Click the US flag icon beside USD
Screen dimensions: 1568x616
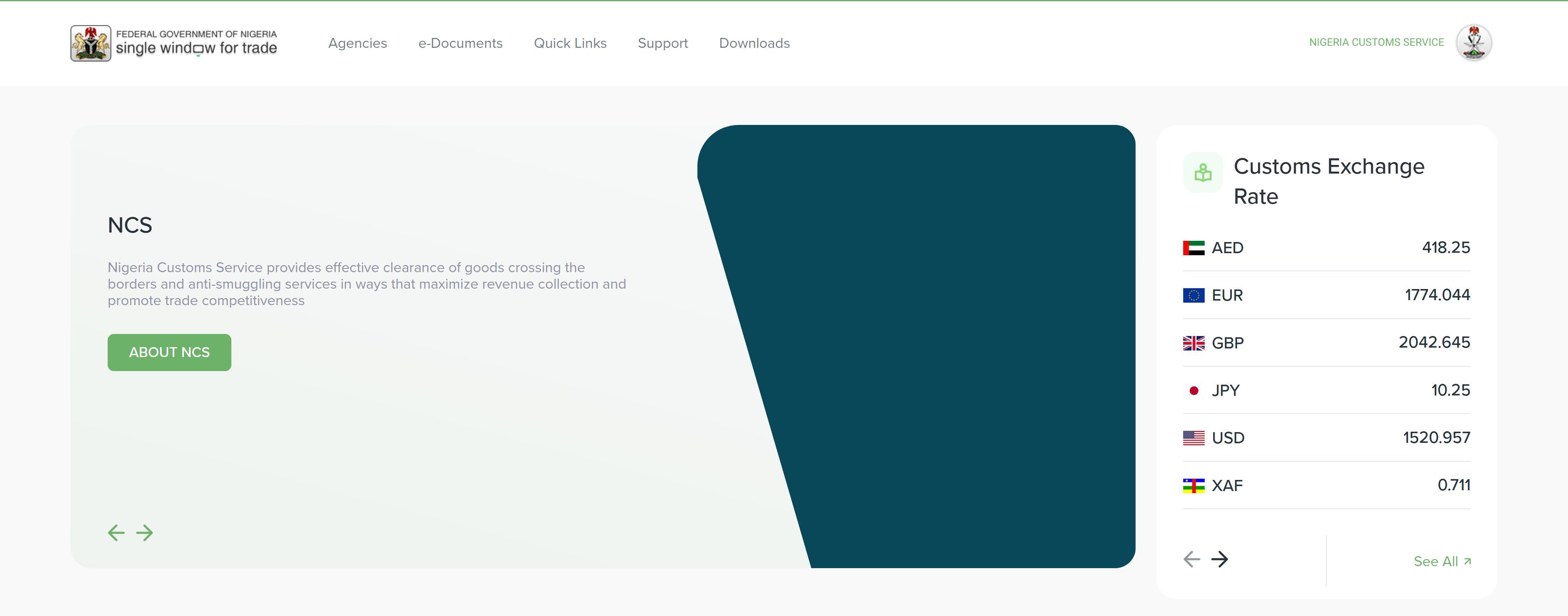(1194, 437)
